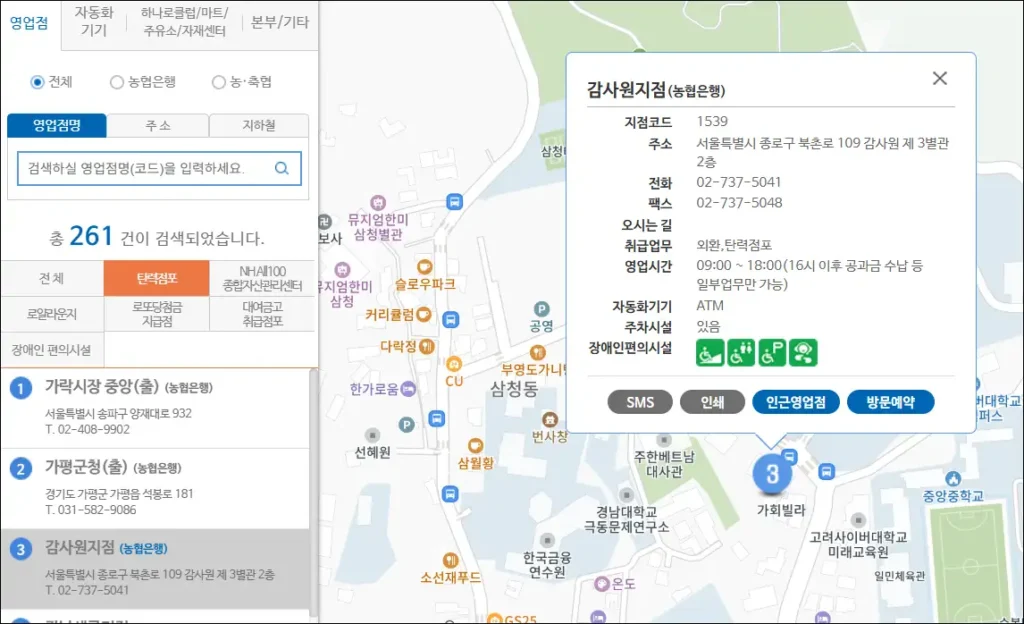Screen dimensions: 1024x624
Task: Select the 전체 radio button
Action: click(37, 82)
